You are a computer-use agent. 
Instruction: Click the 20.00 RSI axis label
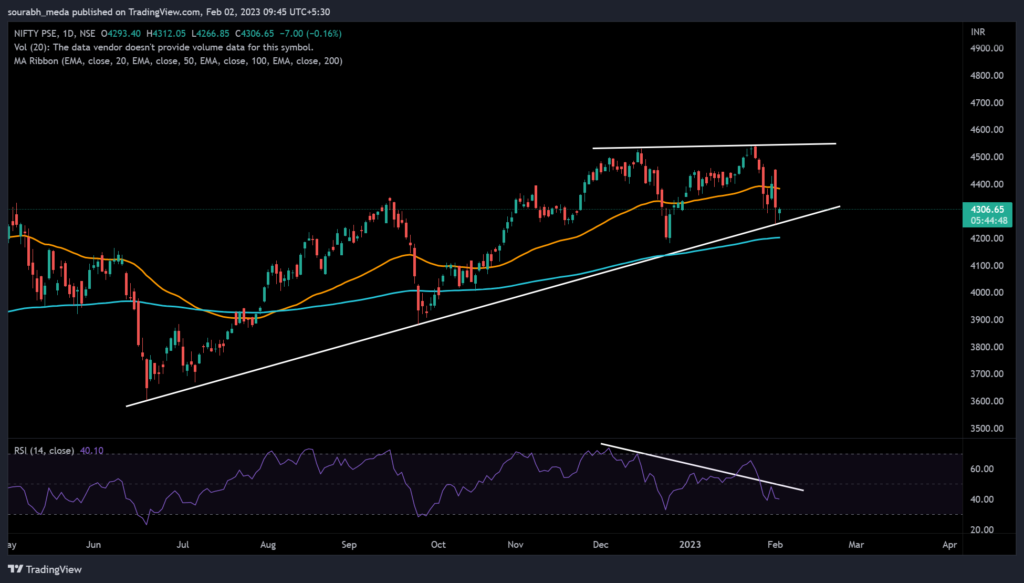pyautogui.click(x=982, y=529)
